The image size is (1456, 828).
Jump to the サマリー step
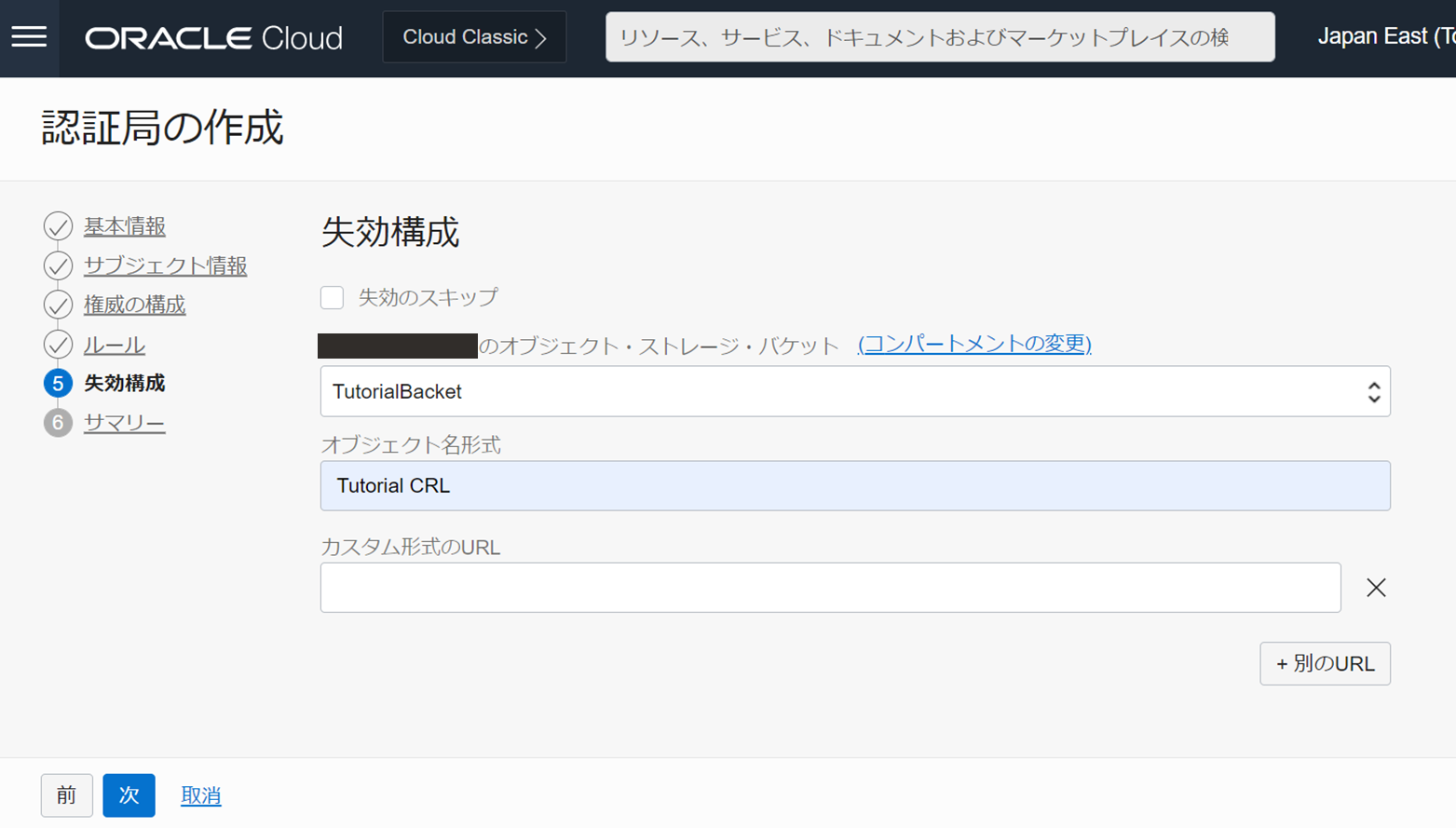pos(124,423)
